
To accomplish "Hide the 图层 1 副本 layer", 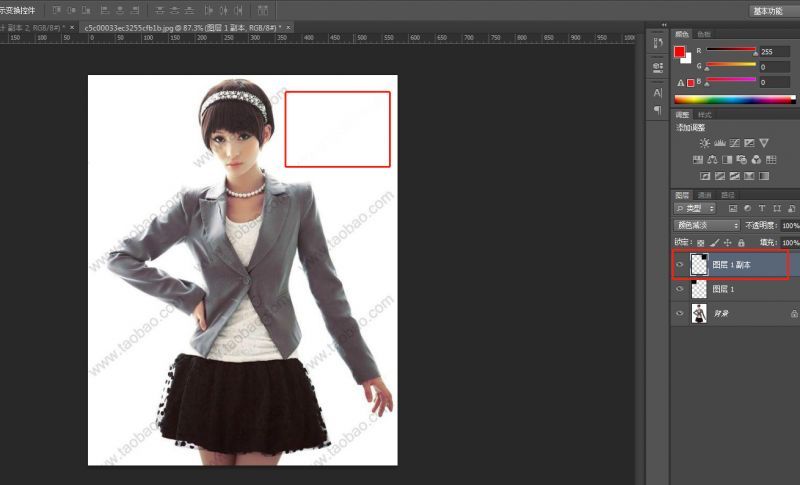I will click(680, 265).
